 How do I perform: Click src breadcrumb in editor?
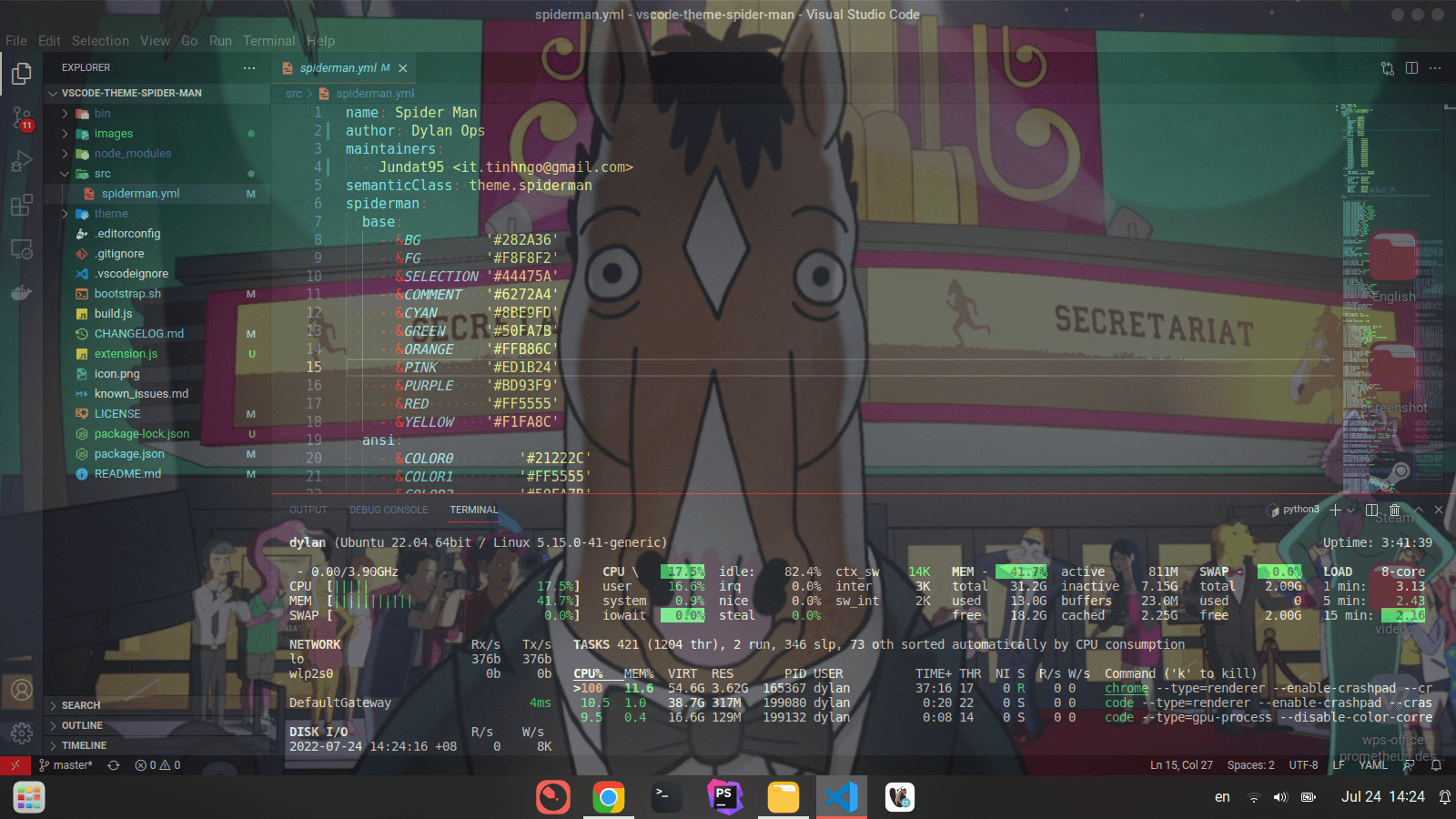[x=293, y=94]
